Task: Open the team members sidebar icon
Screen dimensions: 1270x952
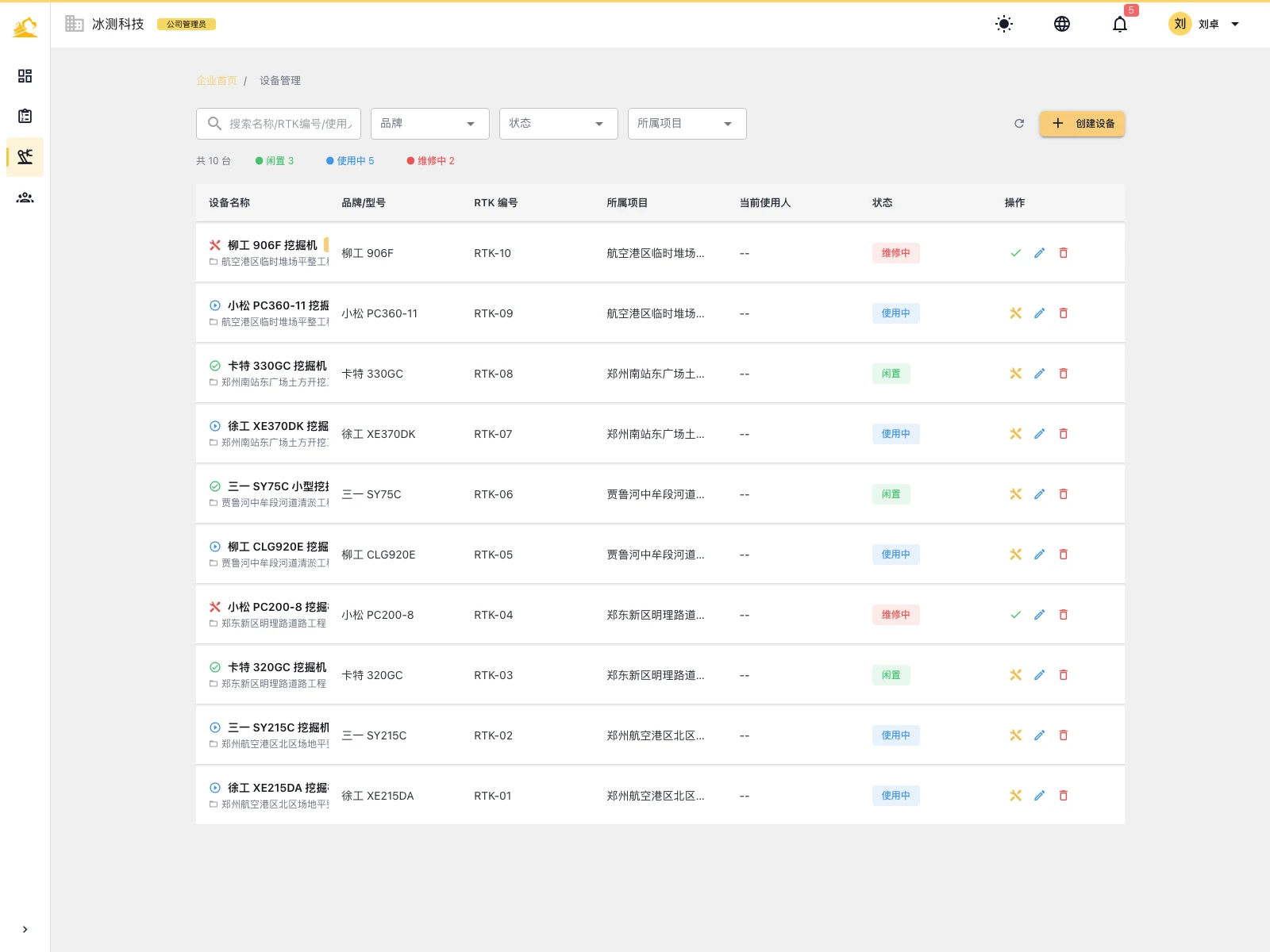Action: point(25,198)
